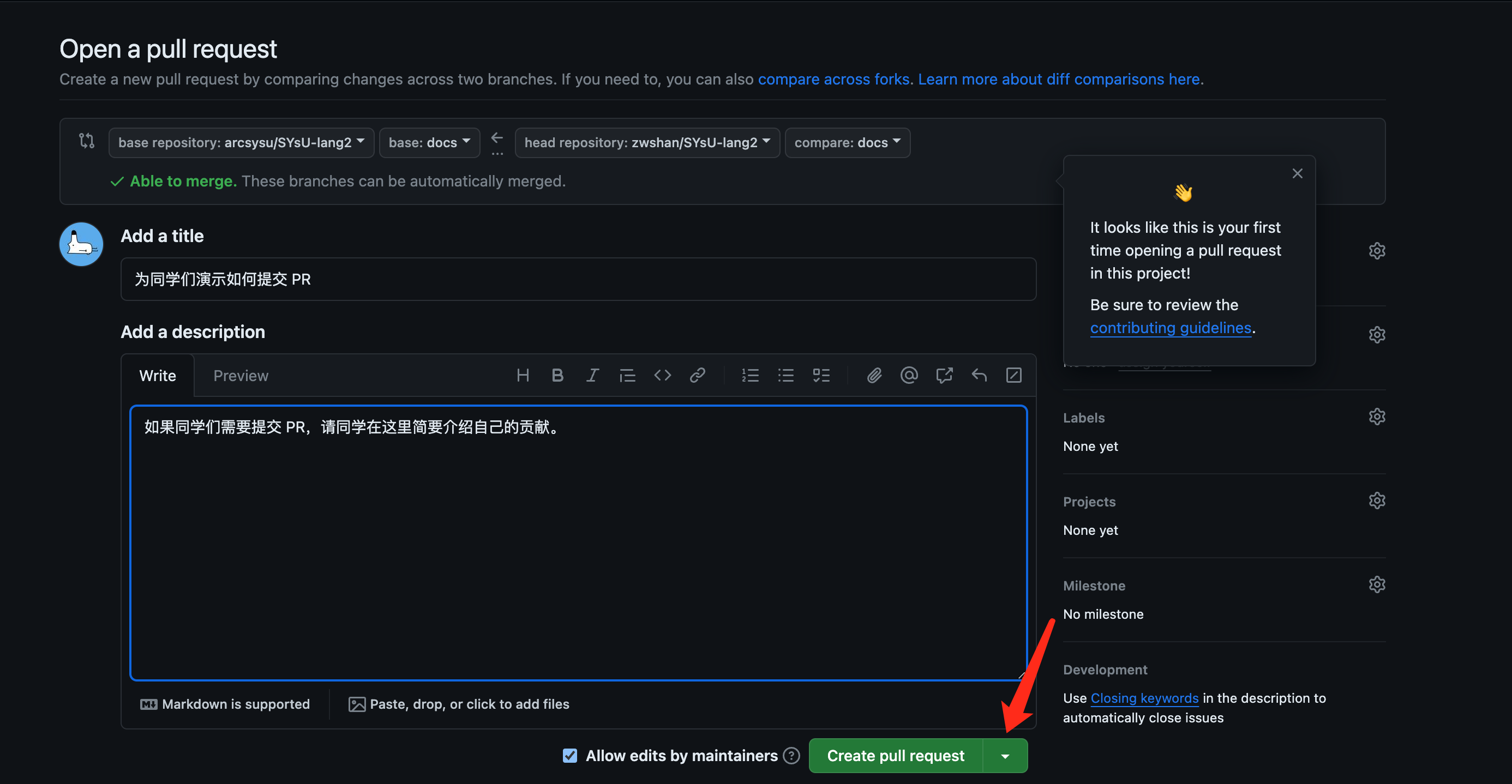Open the contributing guidelines link
The width and height of the screenshot is (1512, 784).
coord(1171,328)
